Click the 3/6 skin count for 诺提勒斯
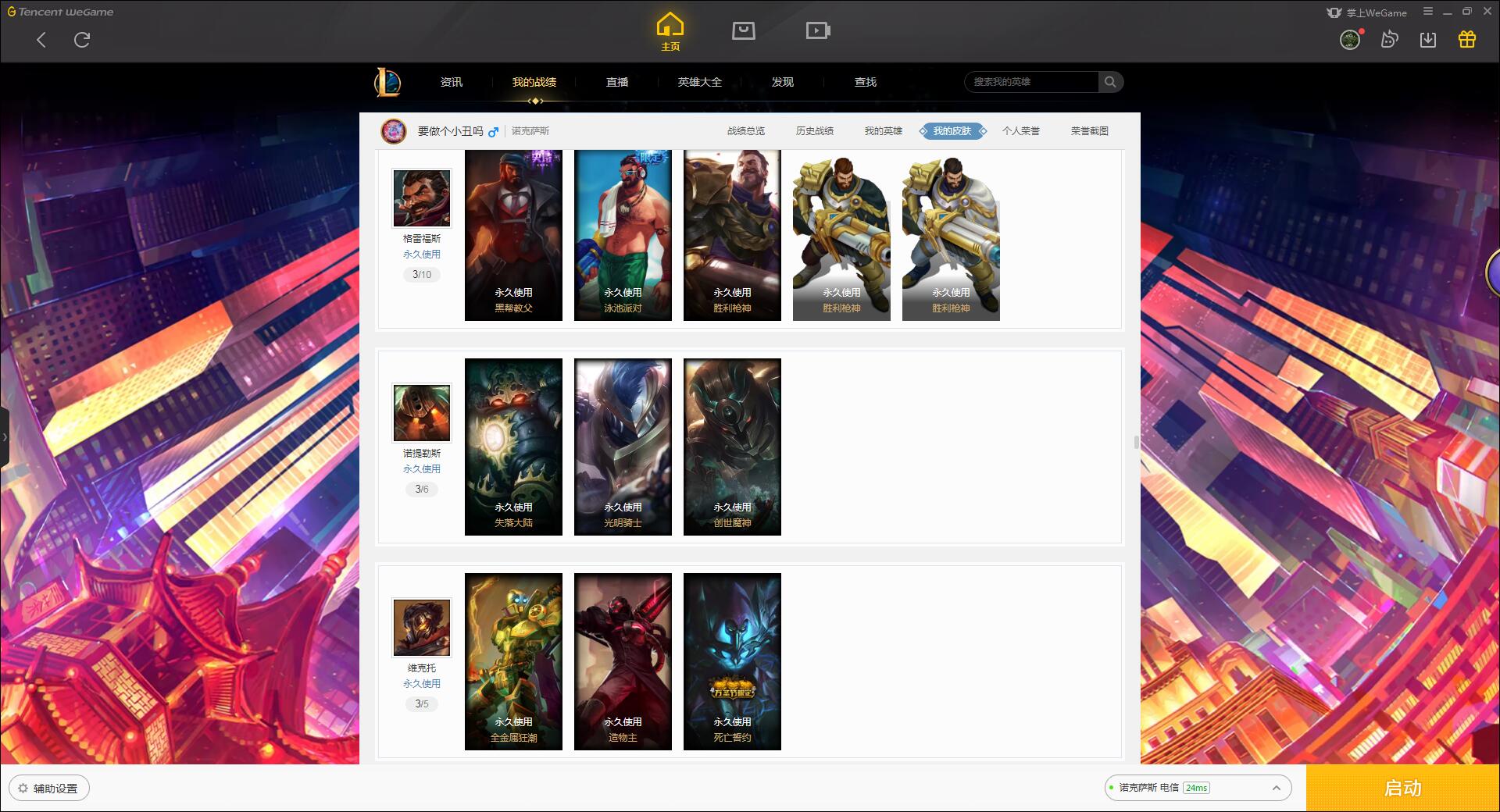 [422, 490]
